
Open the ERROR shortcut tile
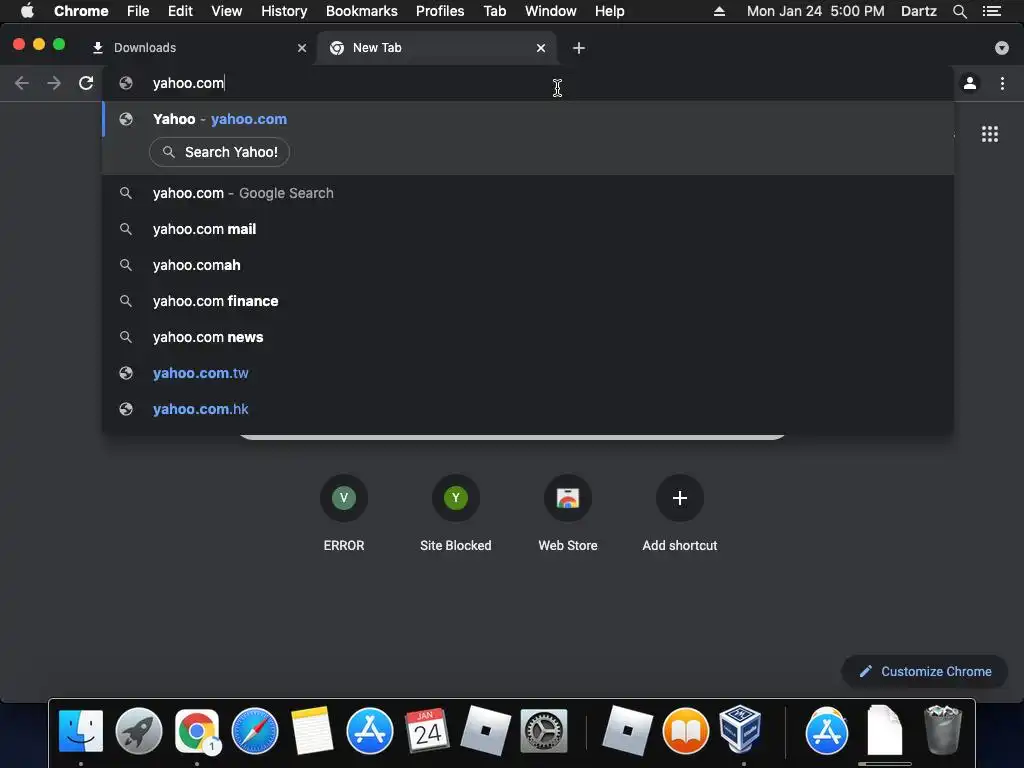click(x=344, y=513)
